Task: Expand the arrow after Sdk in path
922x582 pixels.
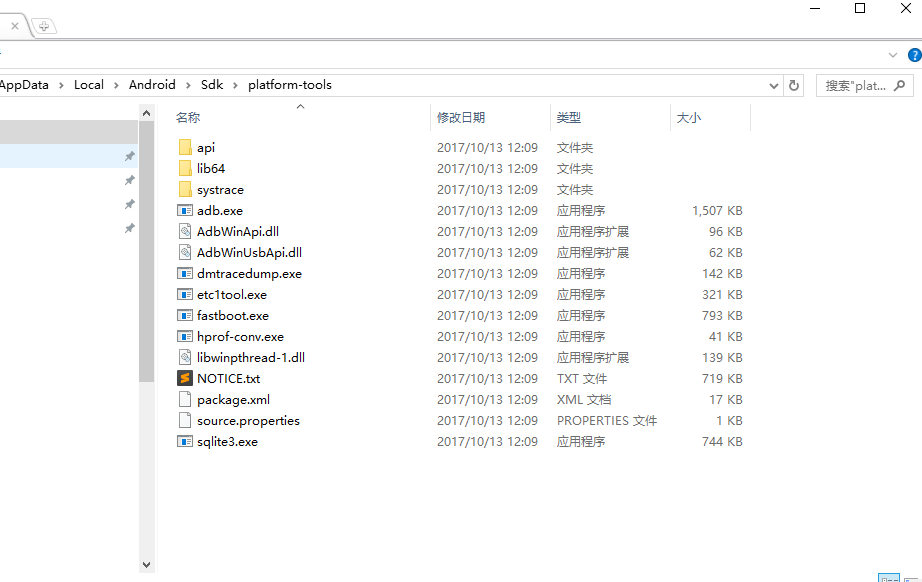Action: 235,85
